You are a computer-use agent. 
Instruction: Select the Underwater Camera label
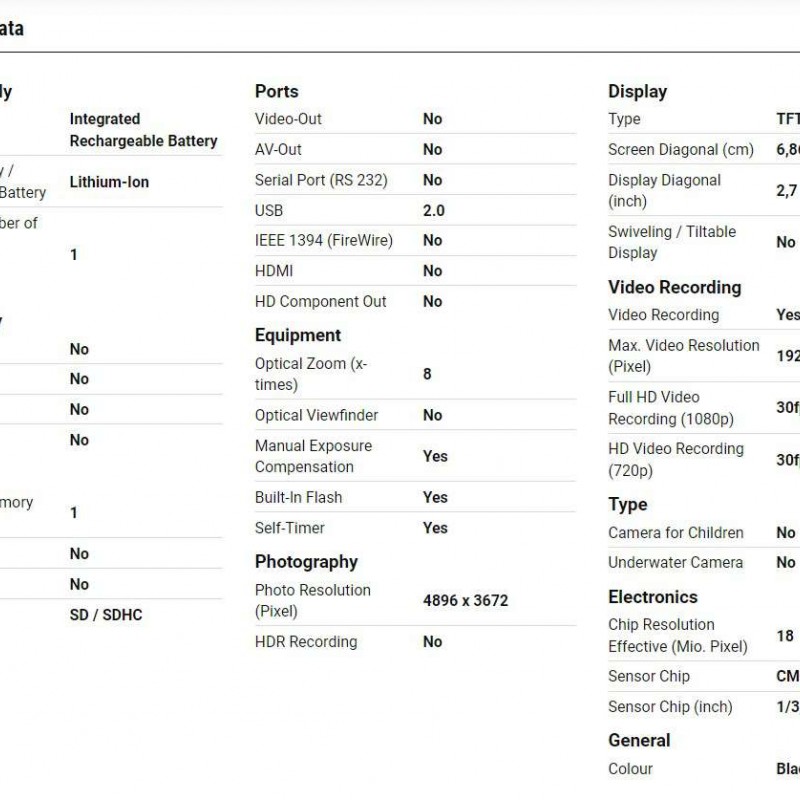(676, 562)
